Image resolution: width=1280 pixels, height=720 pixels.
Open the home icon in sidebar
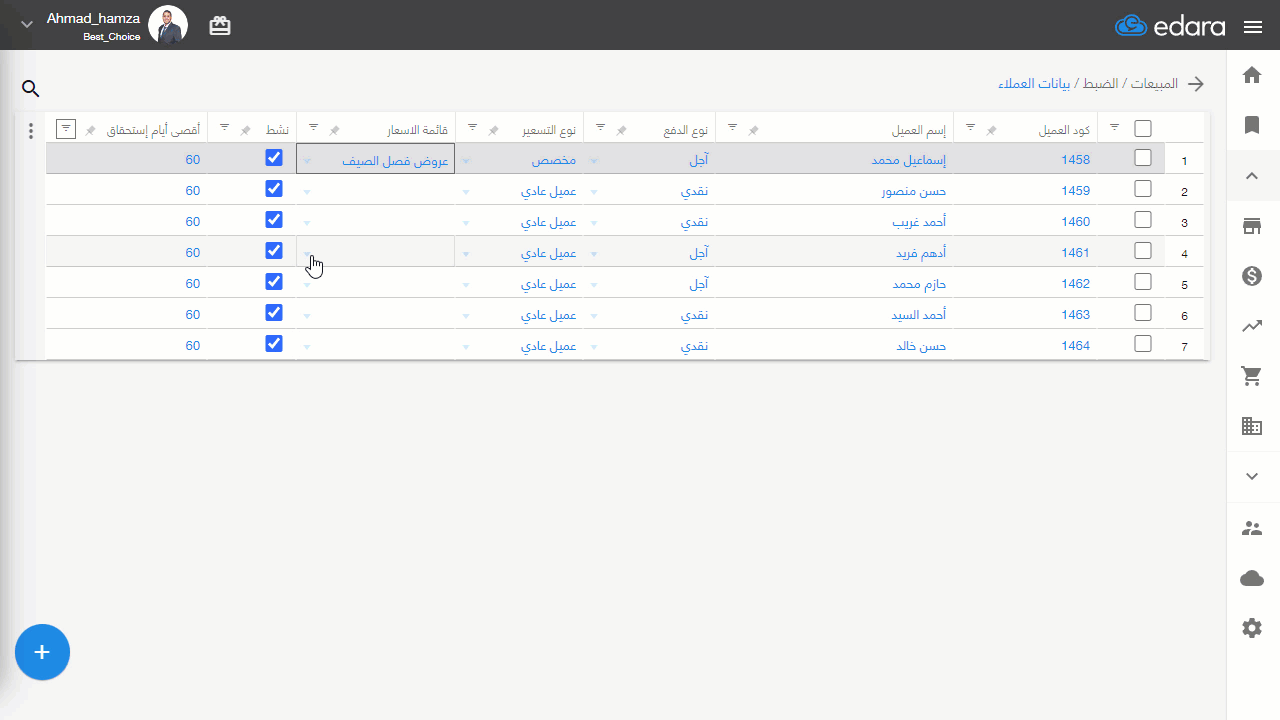(x=1252, y=75)
